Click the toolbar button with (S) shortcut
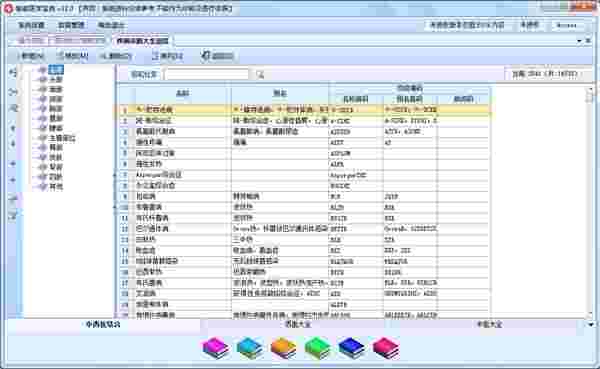The height and width of the screenshot is (369, 600). [168, 56]
